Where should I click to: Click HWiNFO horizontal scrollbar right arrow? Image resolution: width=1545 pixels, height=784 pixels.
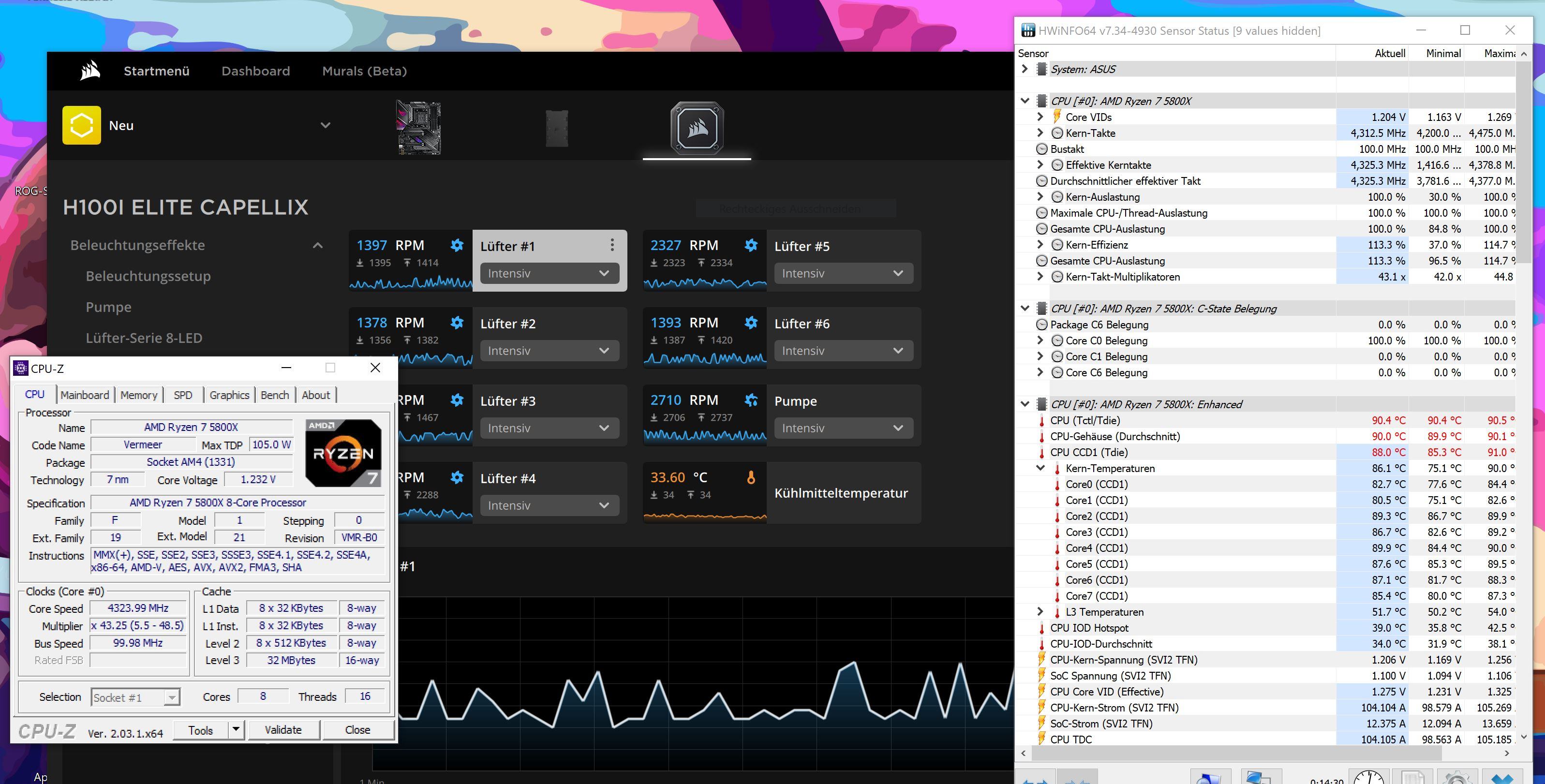pyautogui.click(x=1506, y=753)
